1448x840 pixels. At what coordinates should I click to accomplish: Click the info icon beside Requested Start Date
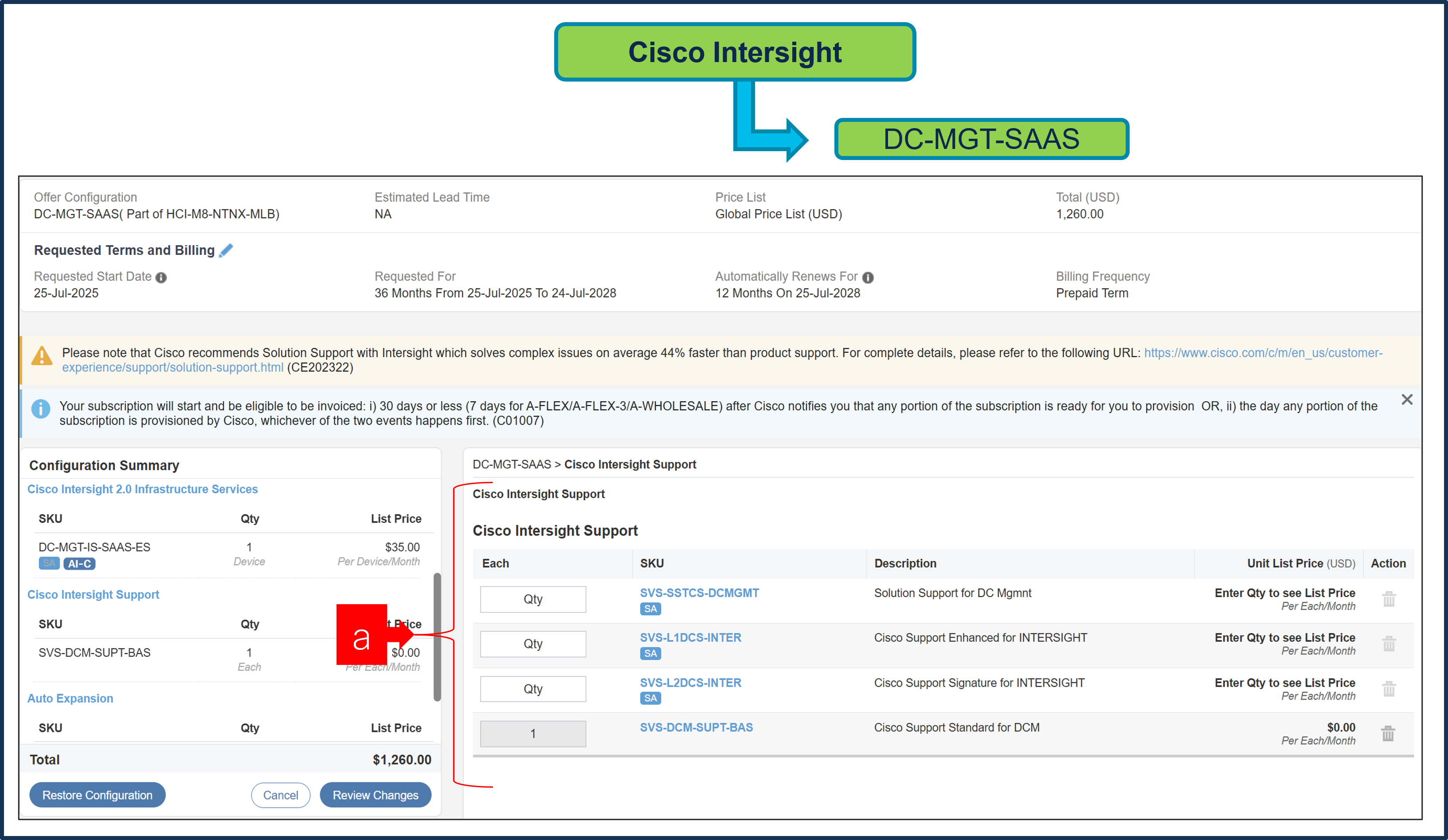(x=161, y=277)
